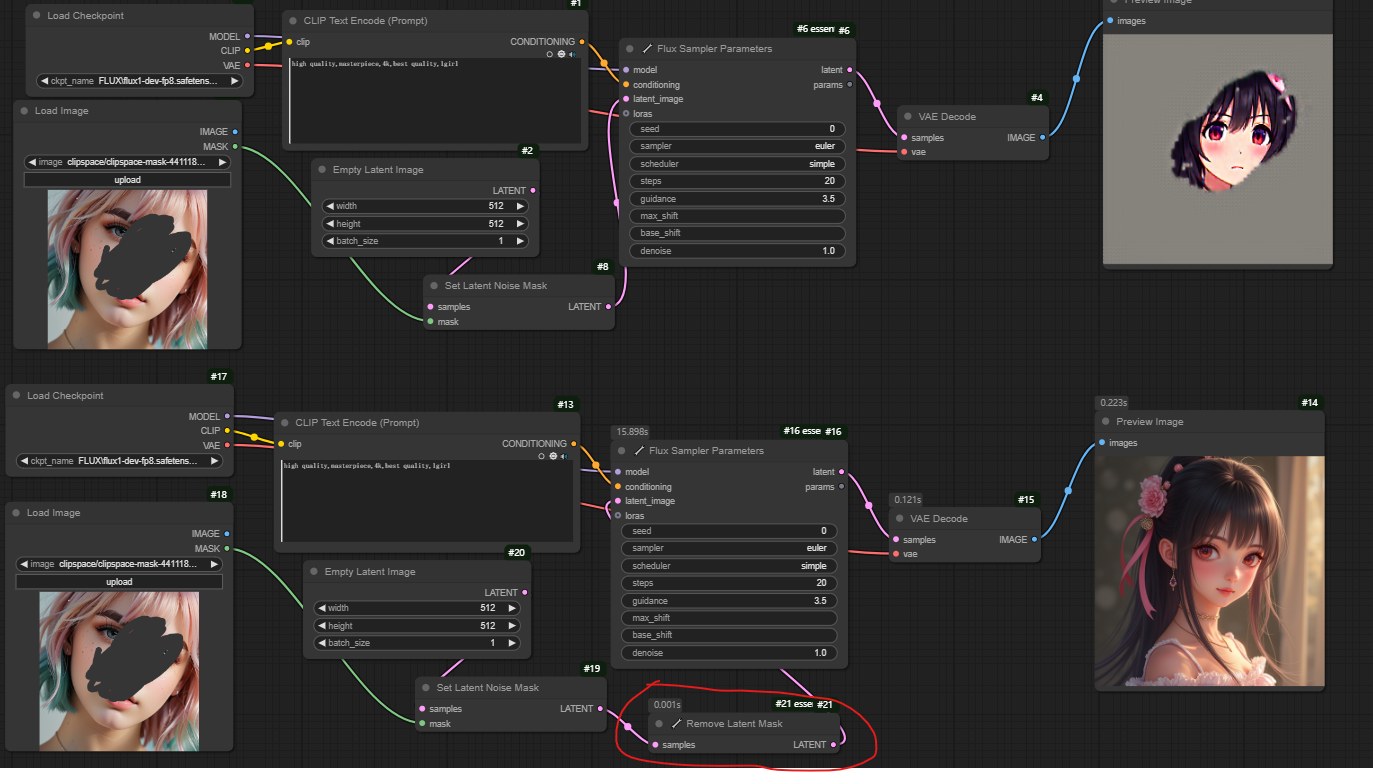Image resolution: width=1373 pixels, height=772 pixels.
Task: Collapse Empty Latent Image #20 using its title dot
Action: [x=315, y=572]
